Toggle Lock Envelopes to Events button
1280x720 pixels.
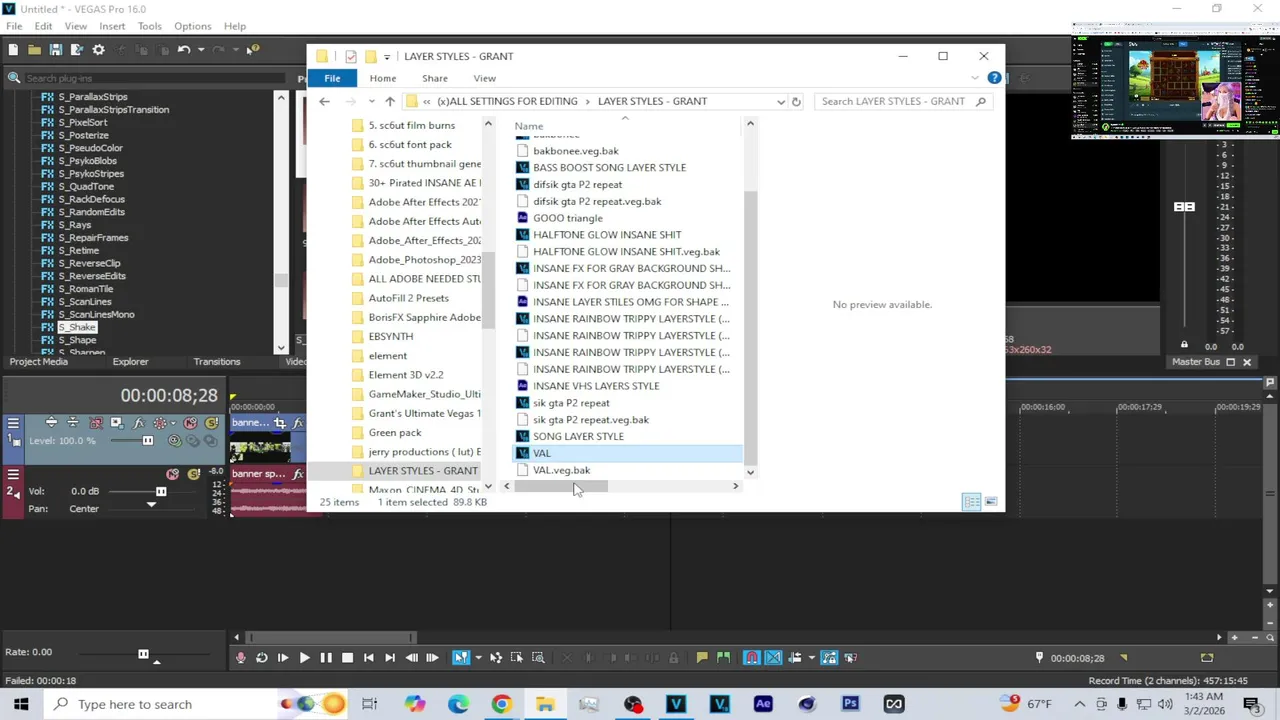point(828,657)
